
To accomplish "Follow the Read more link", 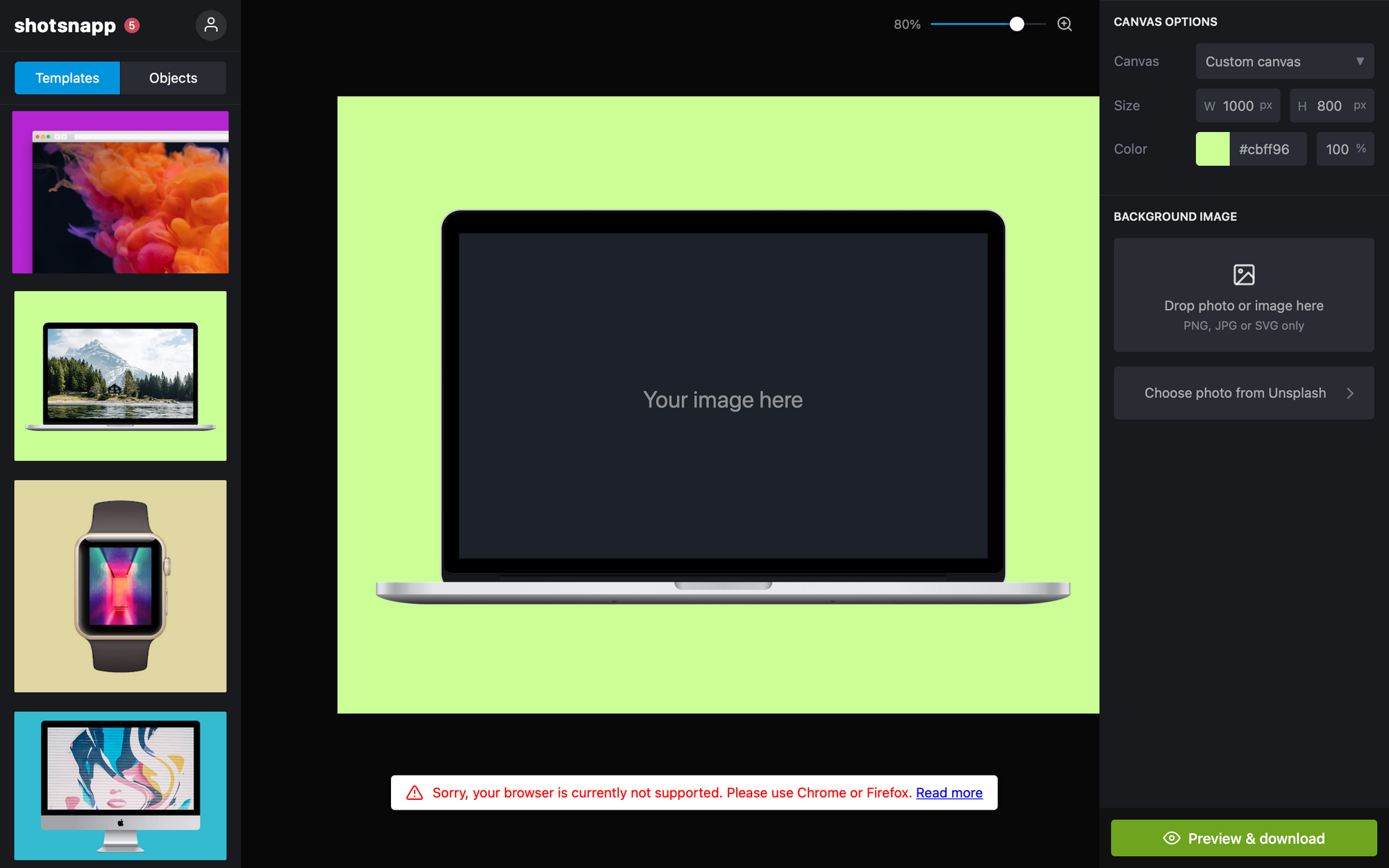I will tap(949, 792).
